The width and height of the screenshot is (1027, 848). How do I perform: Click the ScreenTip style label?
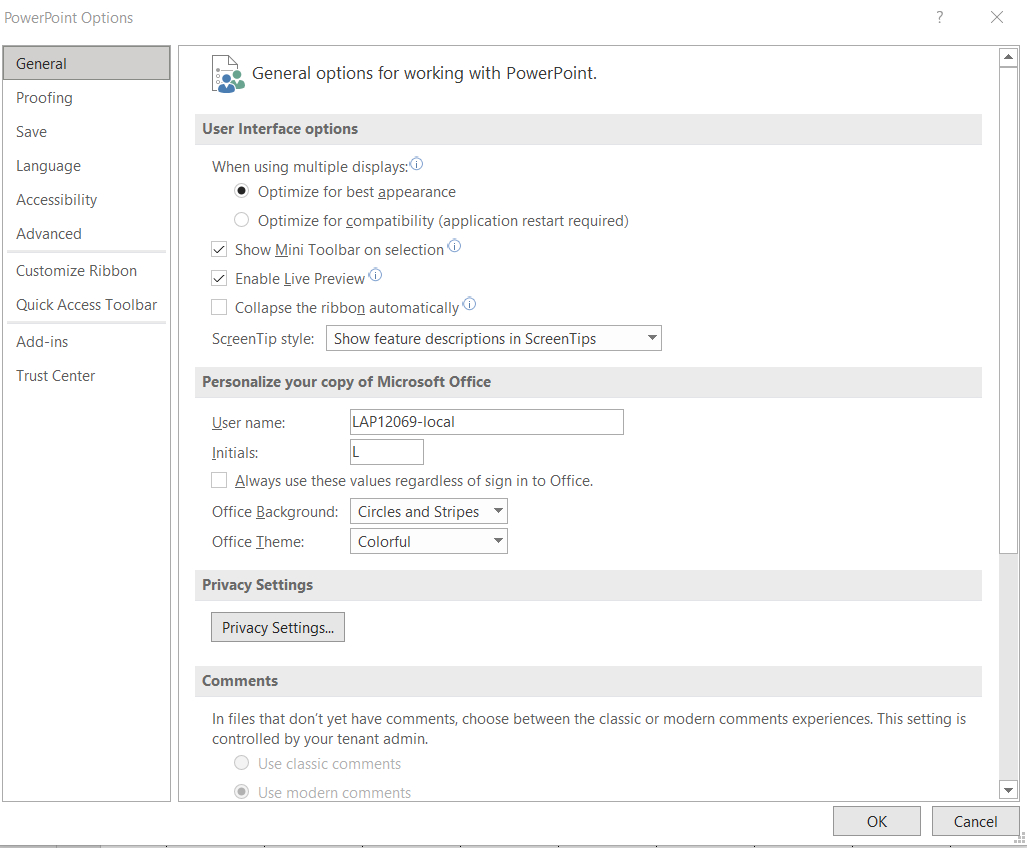pyautogui.click(x=263, y=339)
